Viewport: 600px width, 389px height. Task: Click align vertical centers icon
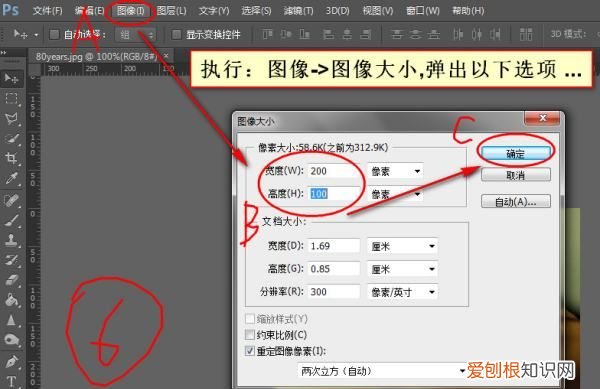pos(286,34)
